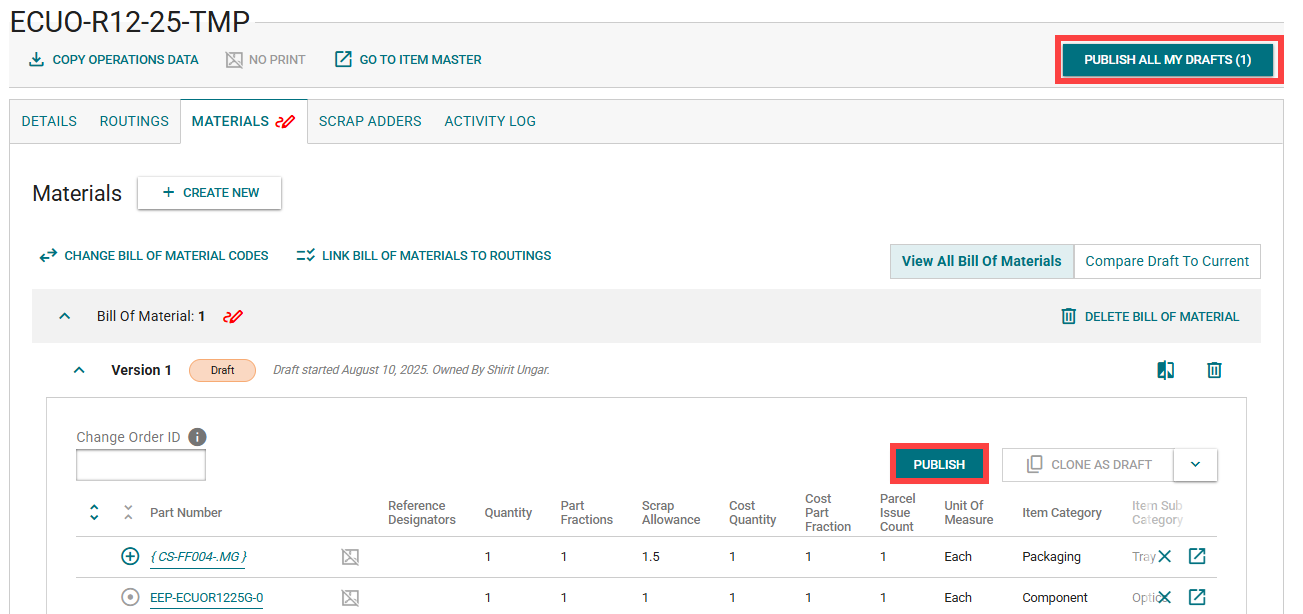The image size is (1303, 614).
Task: Switch to the Routings tab
Action: coord(134,121)
